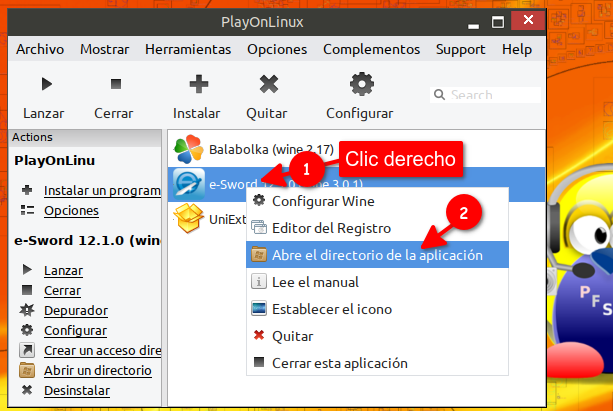Click red X icon beside Quitar menu entry
This screenshot has height=411, width=613.
(259, 335)
